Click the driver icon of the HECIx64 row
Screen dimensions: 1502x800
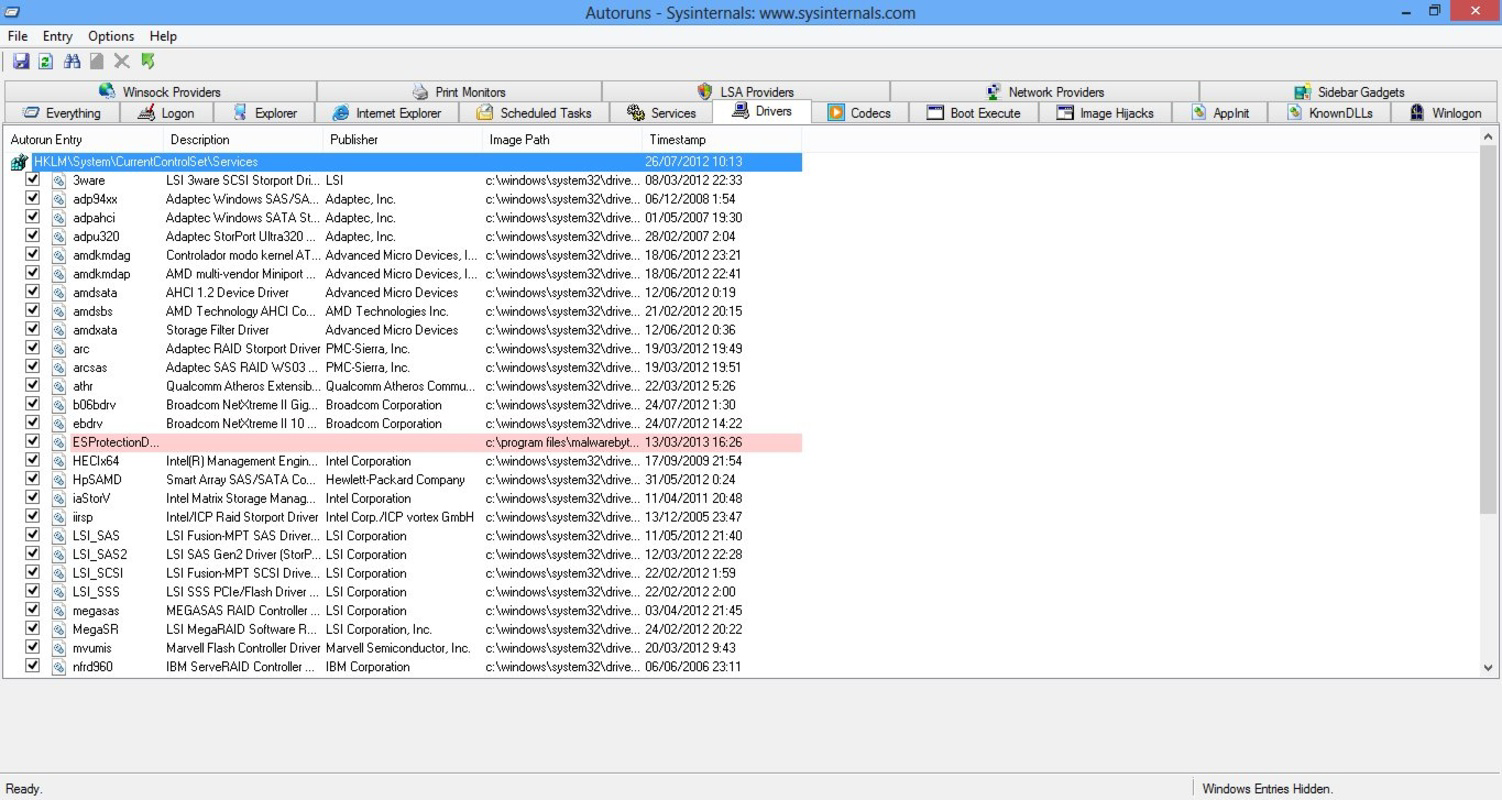click(x=59, y=461)
